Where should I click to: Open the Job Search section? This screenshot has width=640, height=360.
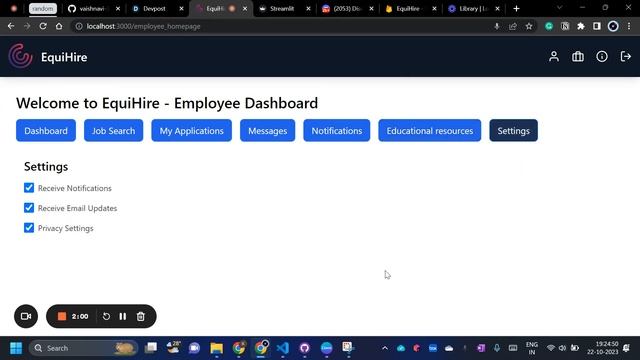(x=113, y=131)
